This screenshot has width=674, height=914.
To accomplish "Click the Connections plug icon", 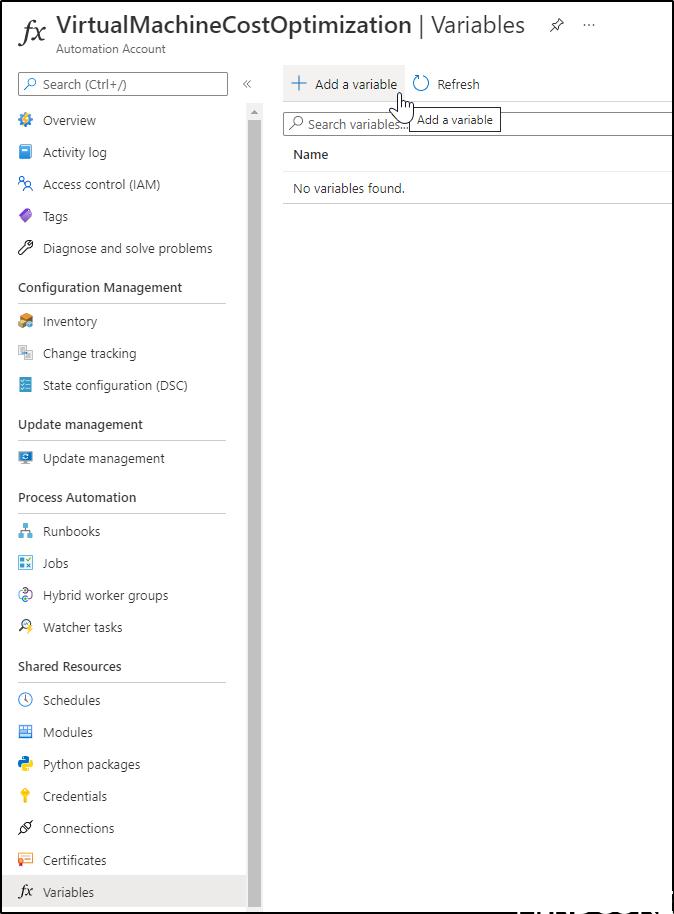I will (x=26, y=828).
